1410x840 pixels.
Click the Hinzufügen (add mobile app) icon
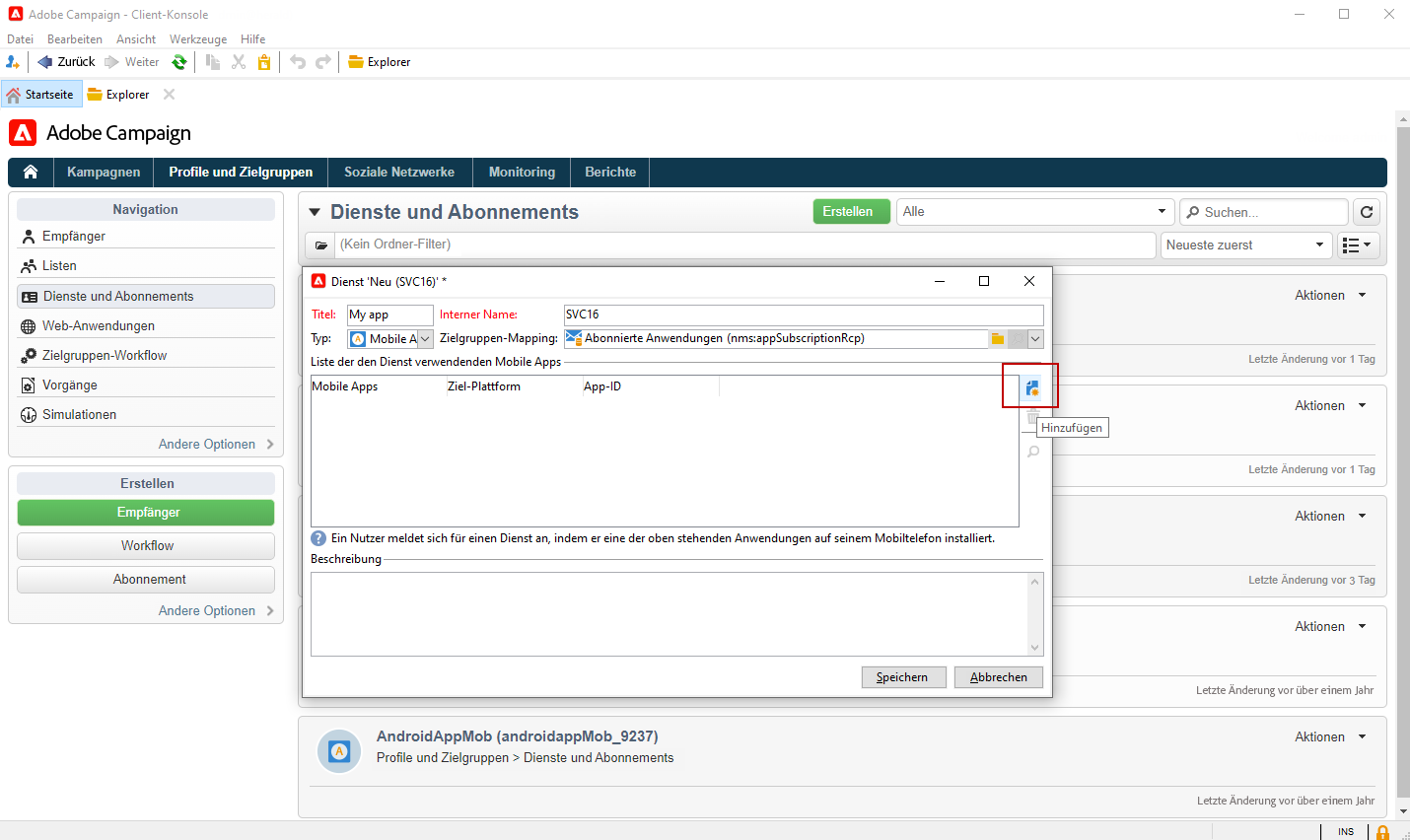point(1032,388)
